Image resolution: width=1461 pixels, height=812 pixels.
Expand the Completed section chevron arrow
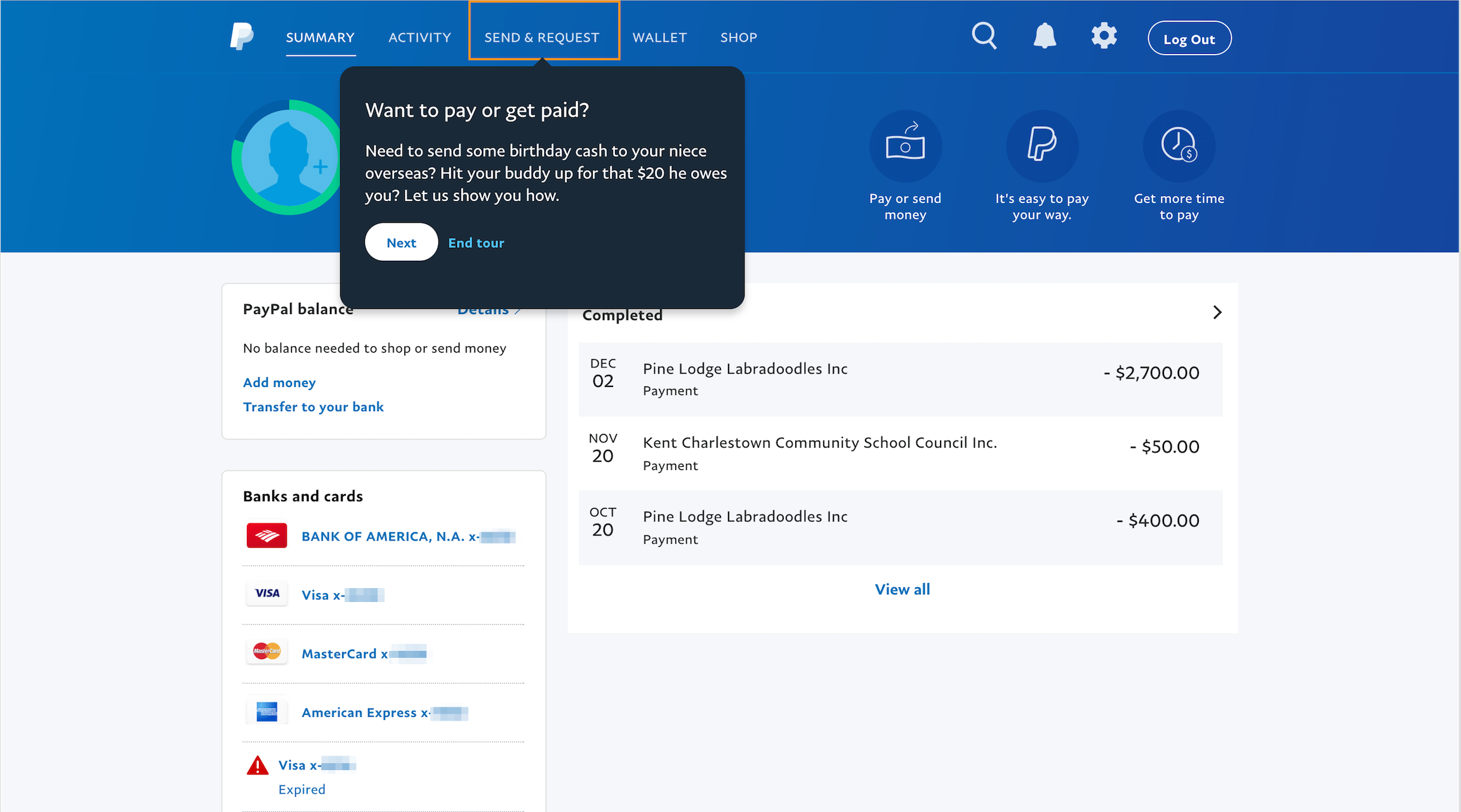tap(1217, 312)
